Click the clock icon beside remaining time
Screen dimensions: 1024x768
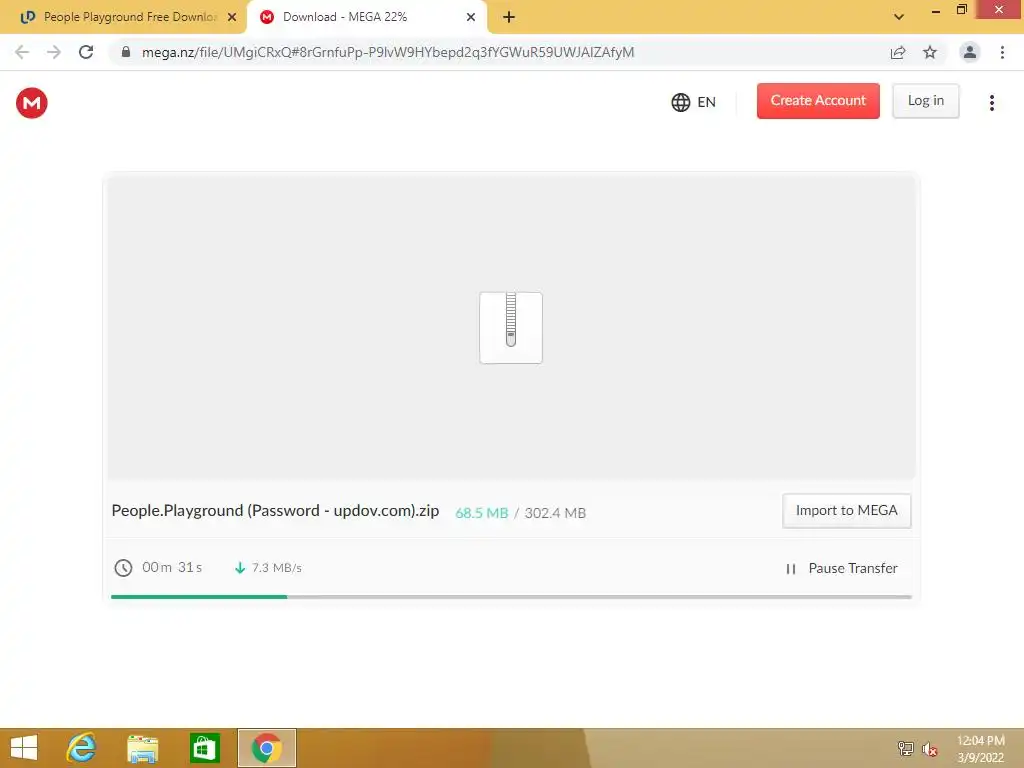123,568
